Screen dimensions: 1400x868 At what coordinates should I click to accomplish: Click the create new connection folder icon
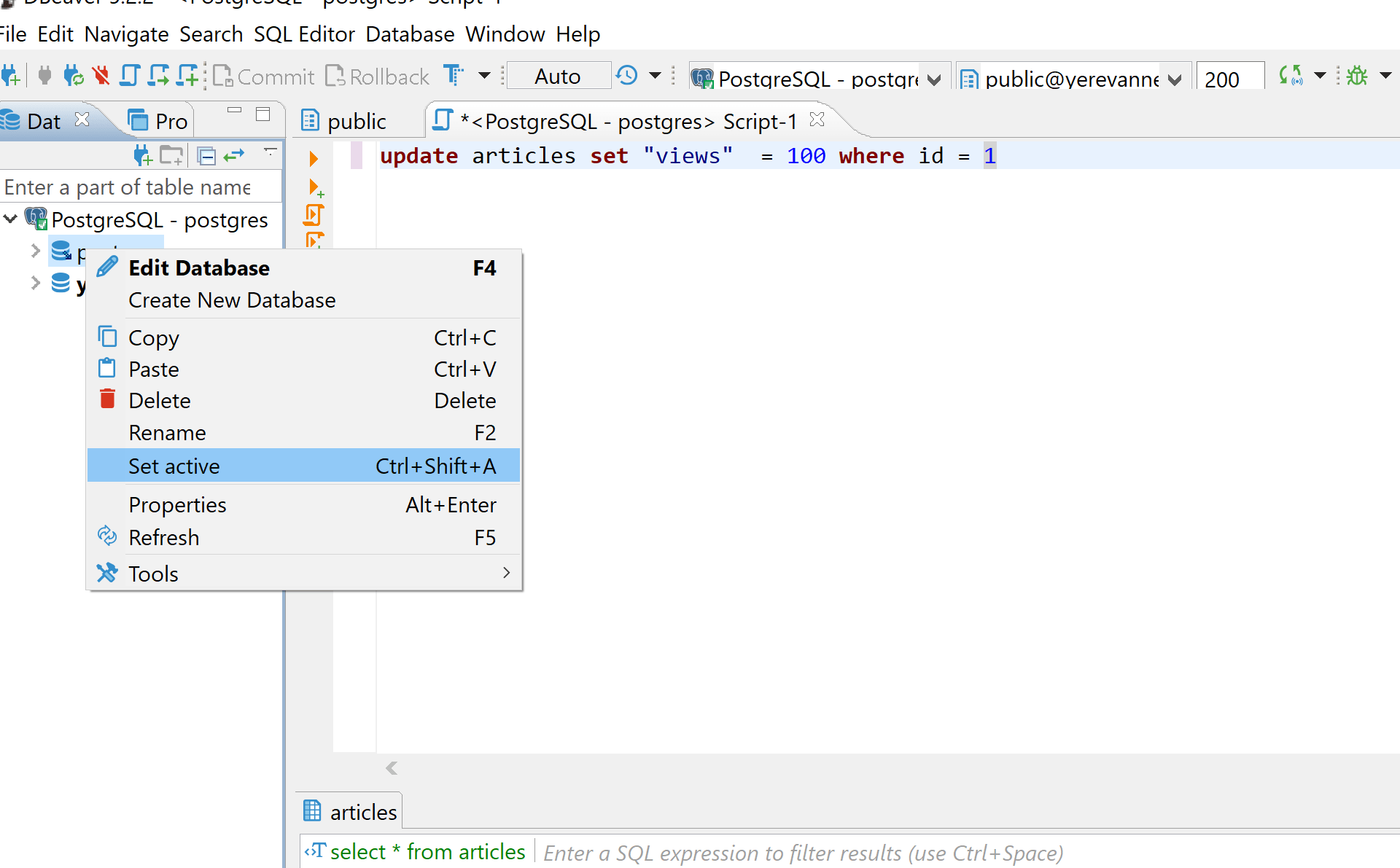click(171, 155)
